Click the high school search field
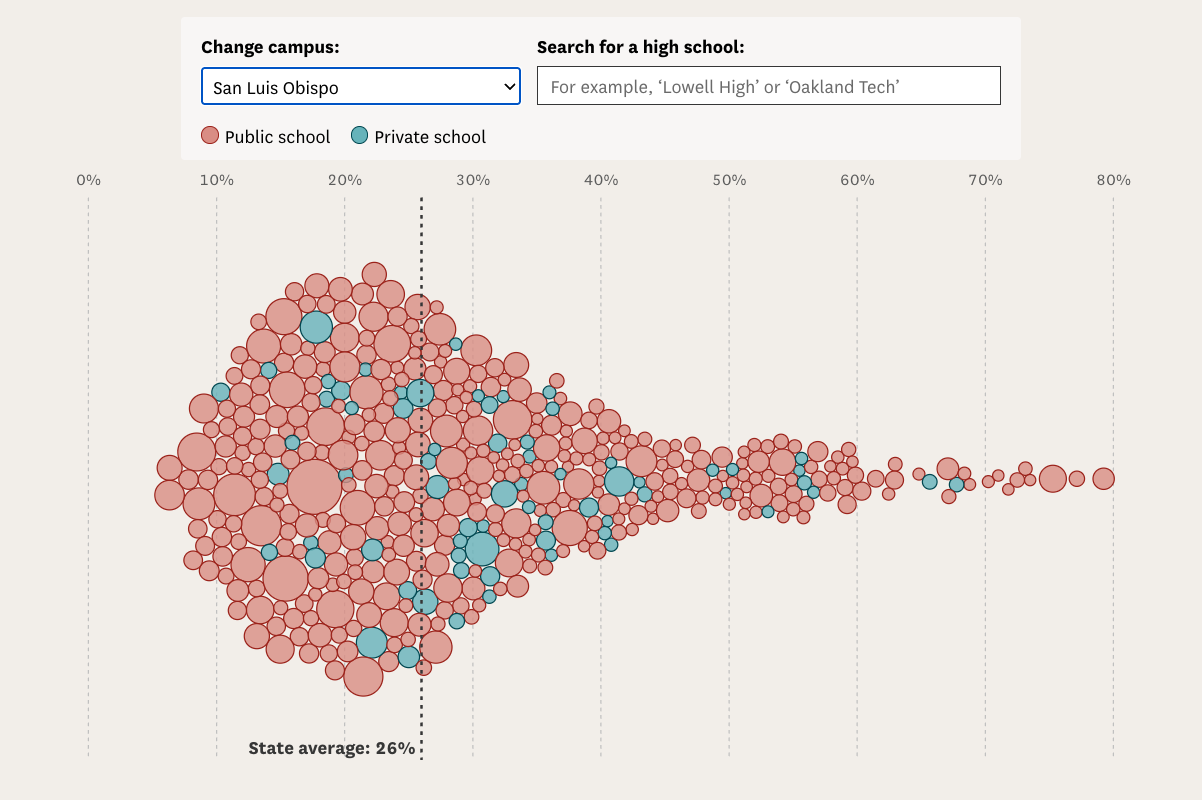Screen dimensions: 1202x800 pyautogui.click(x=768, y=86)
